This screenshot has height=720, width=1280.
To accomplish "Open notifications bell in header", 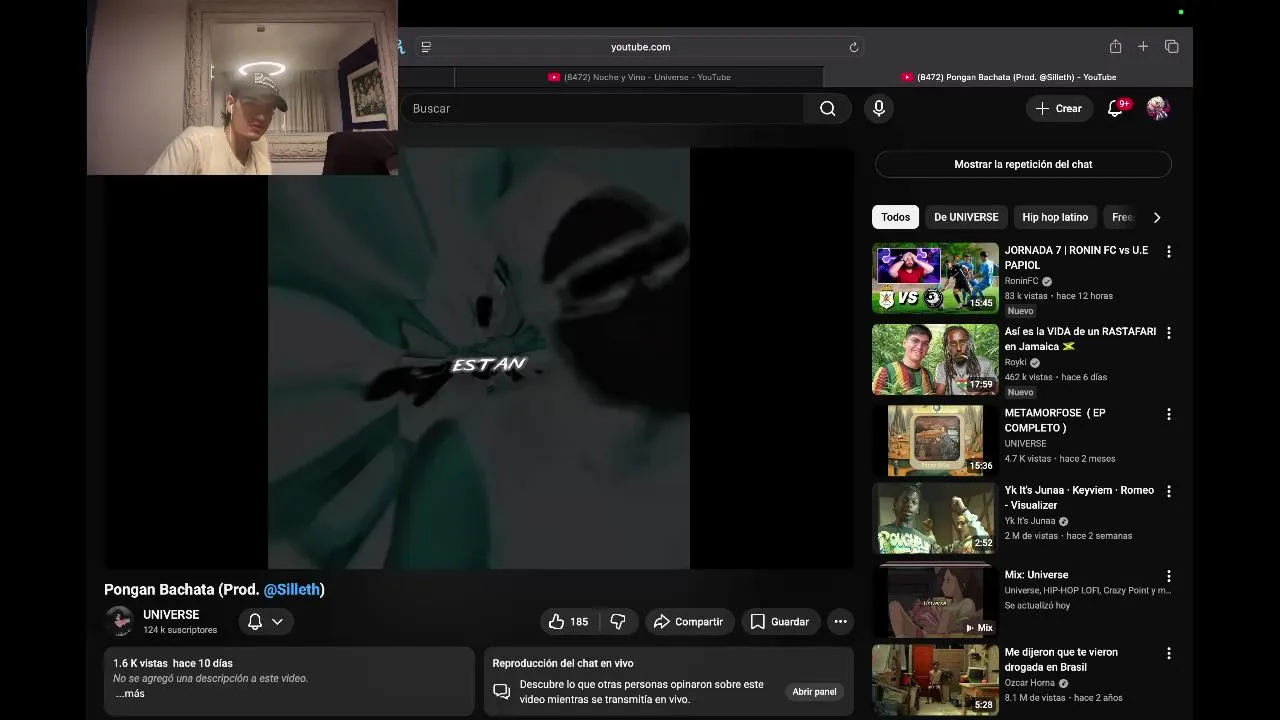I will 1115,108.
